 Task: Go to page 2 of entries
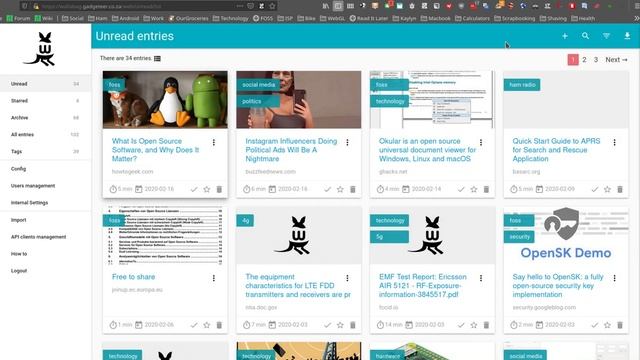584,60
